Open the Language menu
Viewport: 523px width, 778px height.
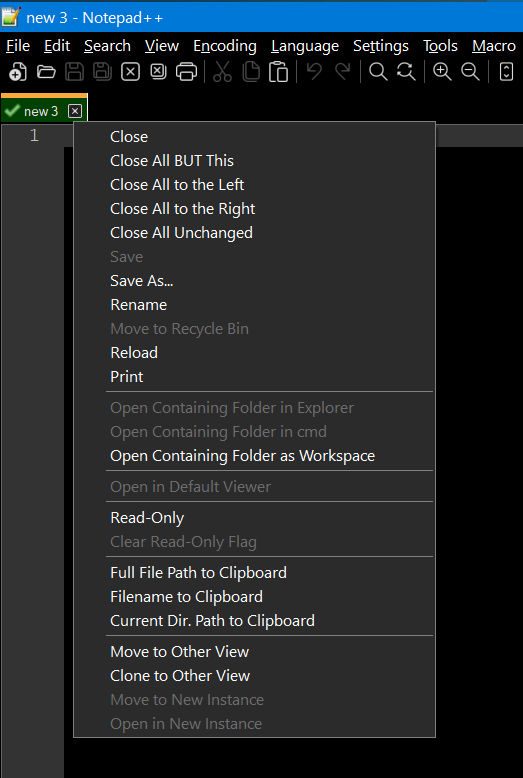tap(305, 46)
